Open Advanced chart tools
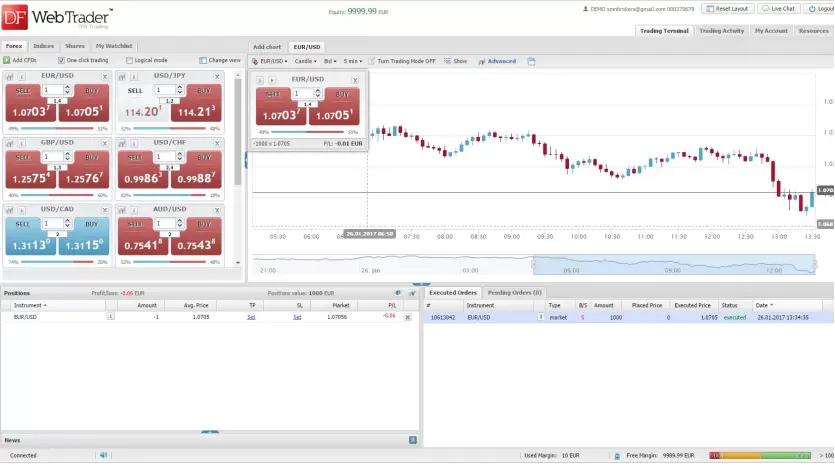 497,61
